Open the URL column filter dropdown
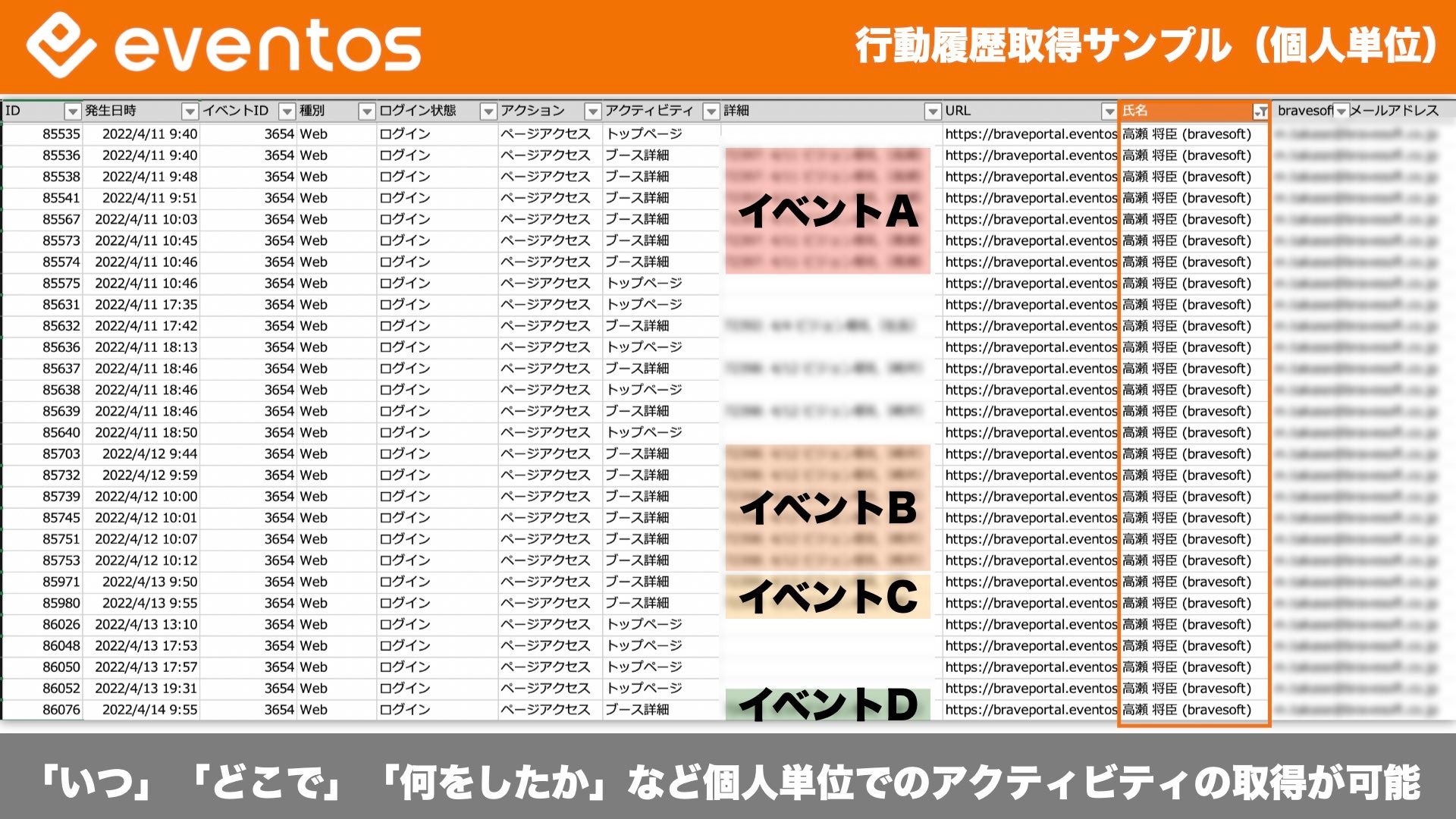This screenshot has height=819, width=1456. coord(1109,112)
